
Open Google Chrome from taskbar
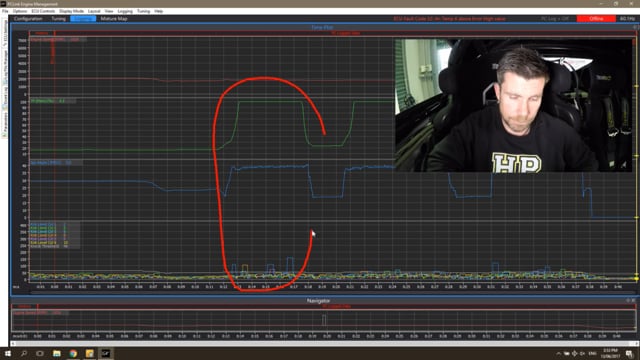tap(73, 353)
